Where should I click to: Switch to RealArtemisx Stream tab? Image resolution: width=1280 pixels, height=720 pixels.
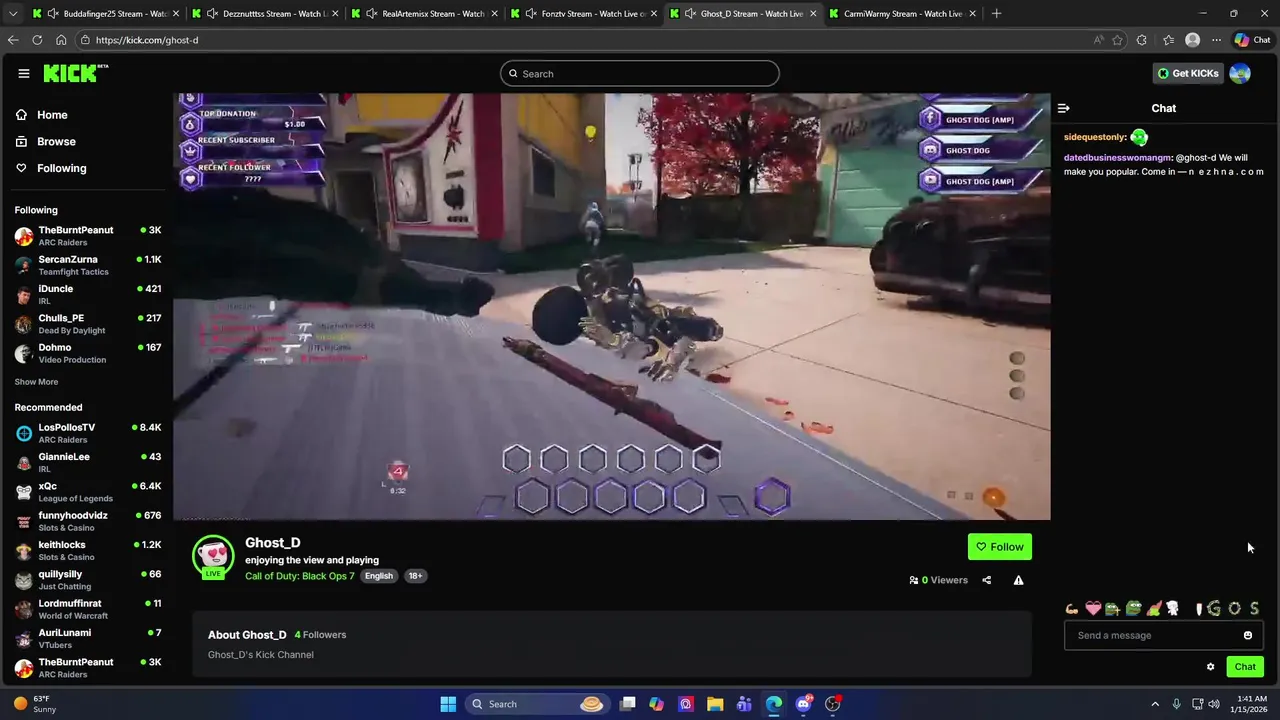(423, 14)
